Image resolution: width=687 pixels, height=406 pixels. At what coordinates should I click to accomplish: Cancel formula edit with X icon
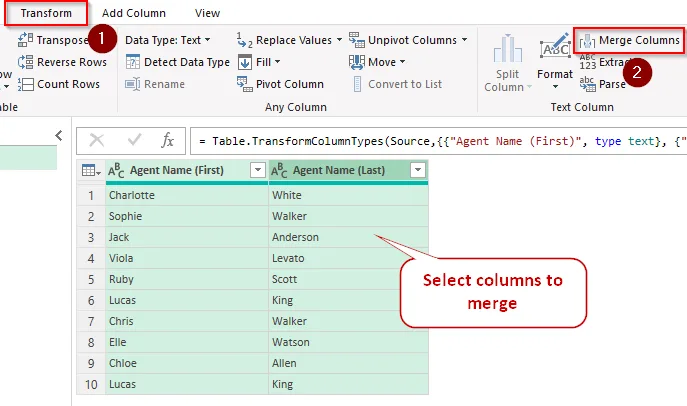tap(96, 141)
